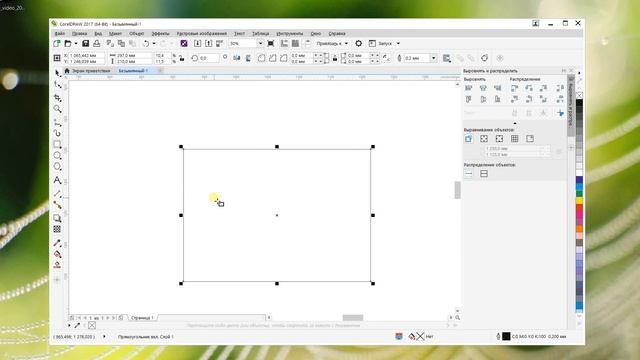Open the Object (Объект) menu

pyautogui.click(x=137, y=33)
